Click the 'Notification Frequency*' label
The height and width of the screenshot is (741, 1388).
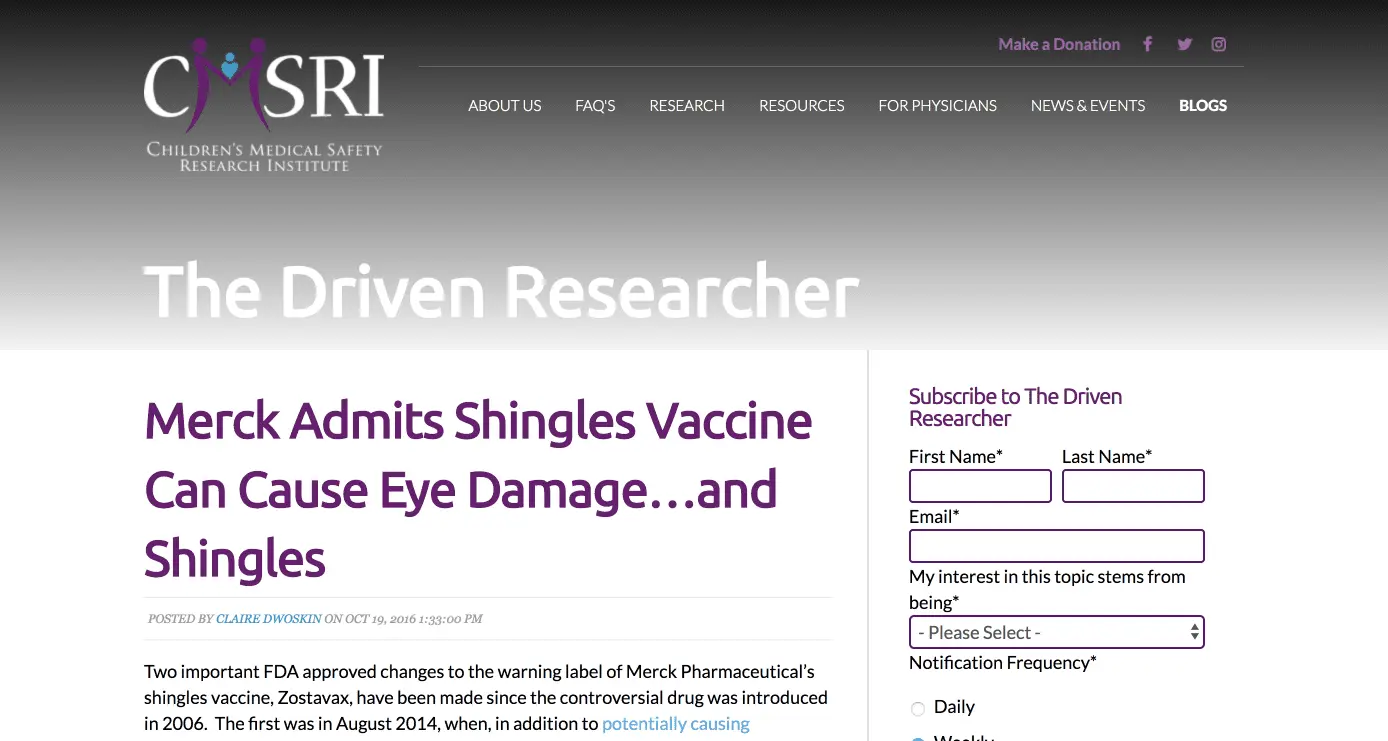1003,662
